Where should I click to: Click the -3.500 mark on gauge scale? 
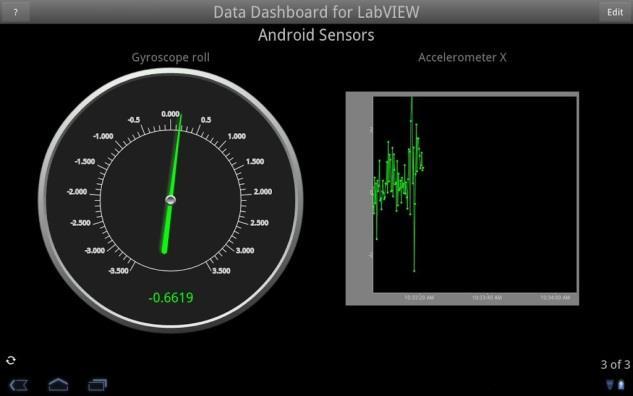[118, 270]
